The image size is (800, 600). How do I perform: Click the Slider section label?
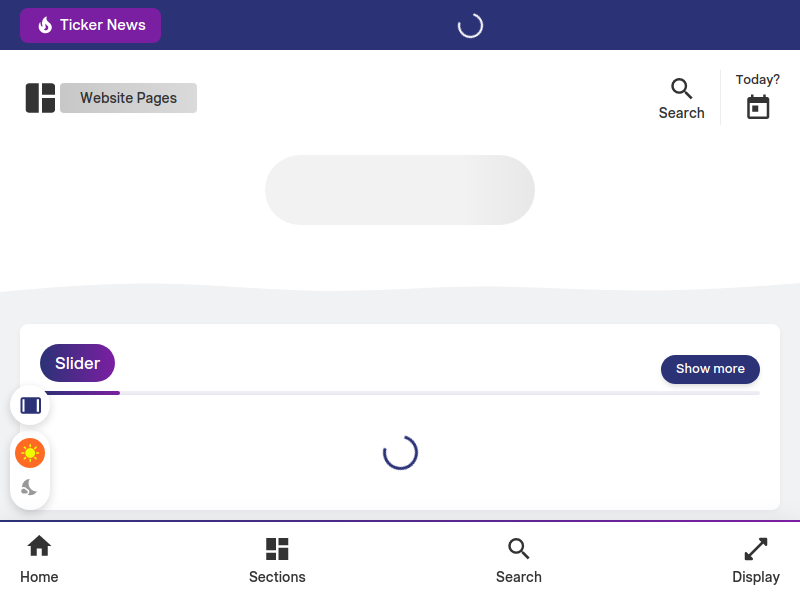click(78, 363)
